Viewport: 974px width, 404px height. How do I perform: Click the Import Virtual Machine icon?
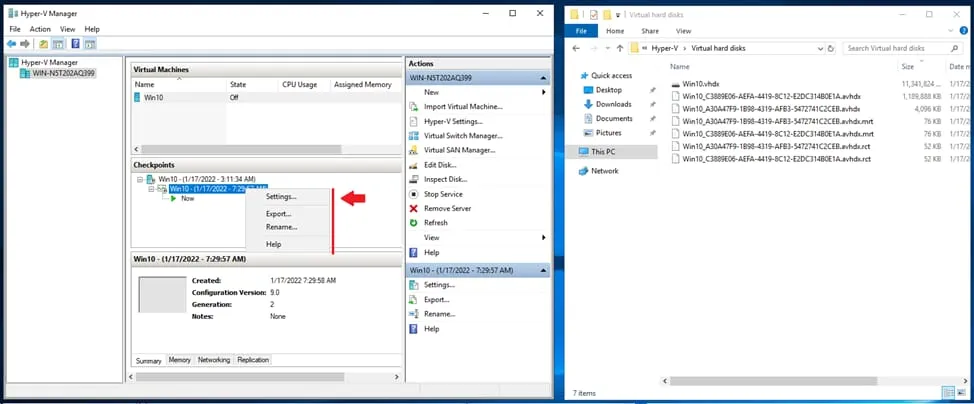point(415,107)
